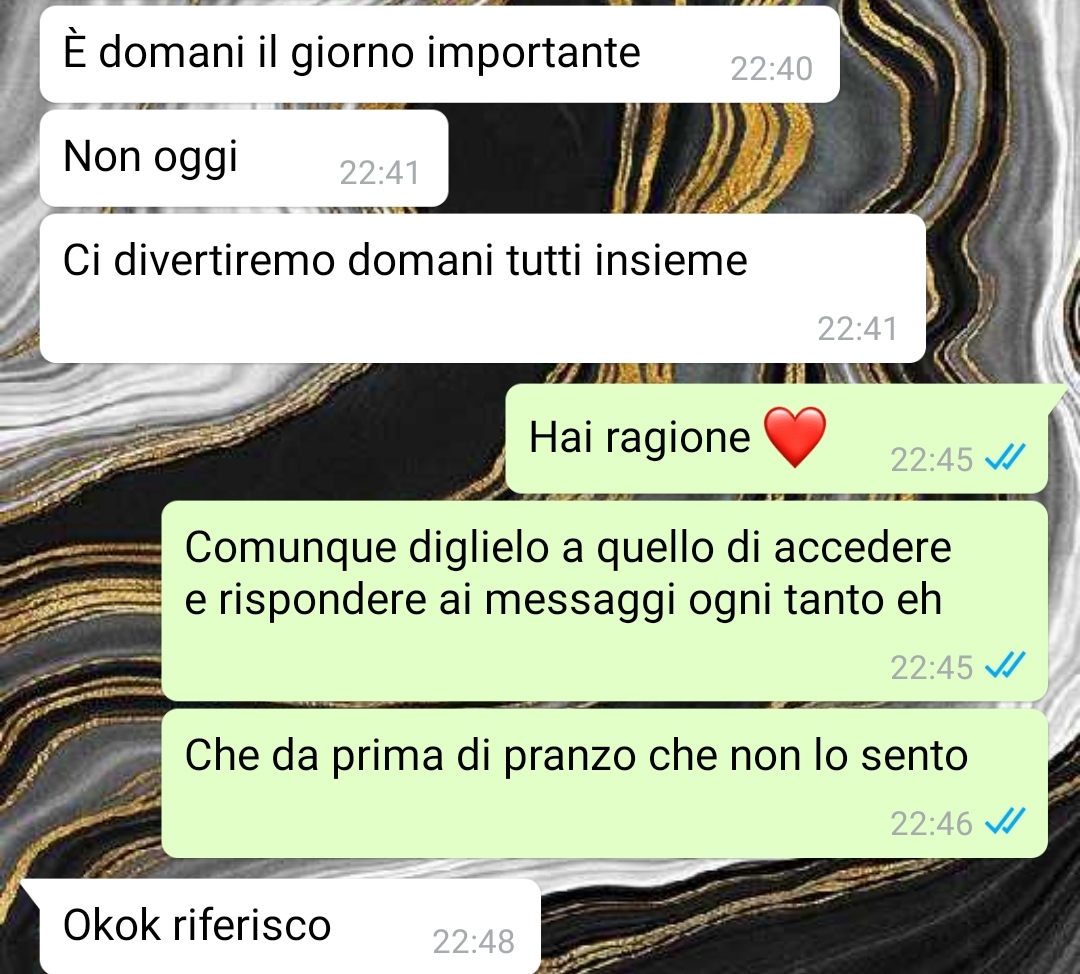
Task: Select message 'Comunque diglielo a quello di accedere'
Action: [604, 601]
